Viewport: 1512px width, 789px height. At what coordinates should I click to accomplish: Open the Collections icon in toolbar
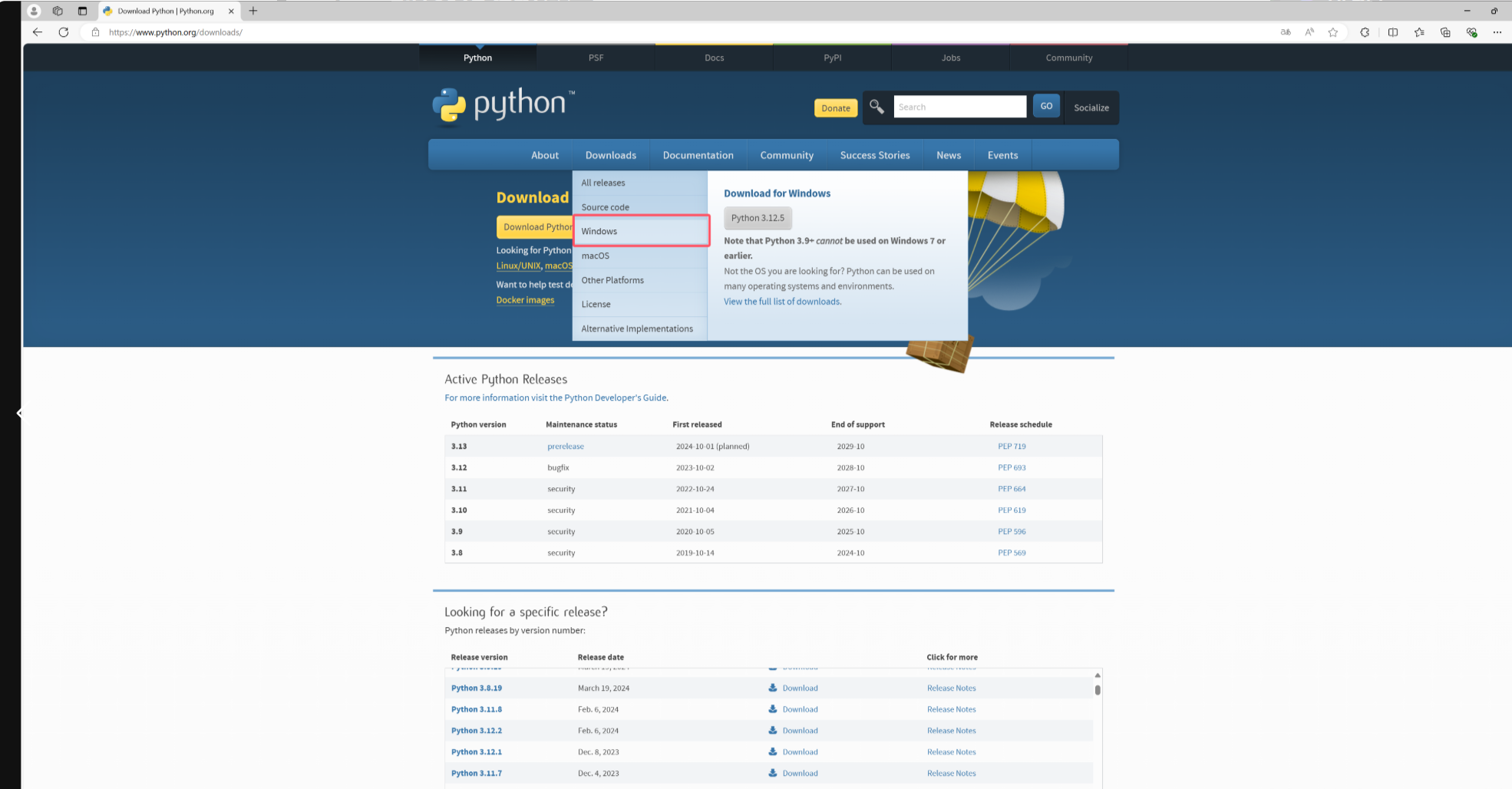coord(1445,32)
